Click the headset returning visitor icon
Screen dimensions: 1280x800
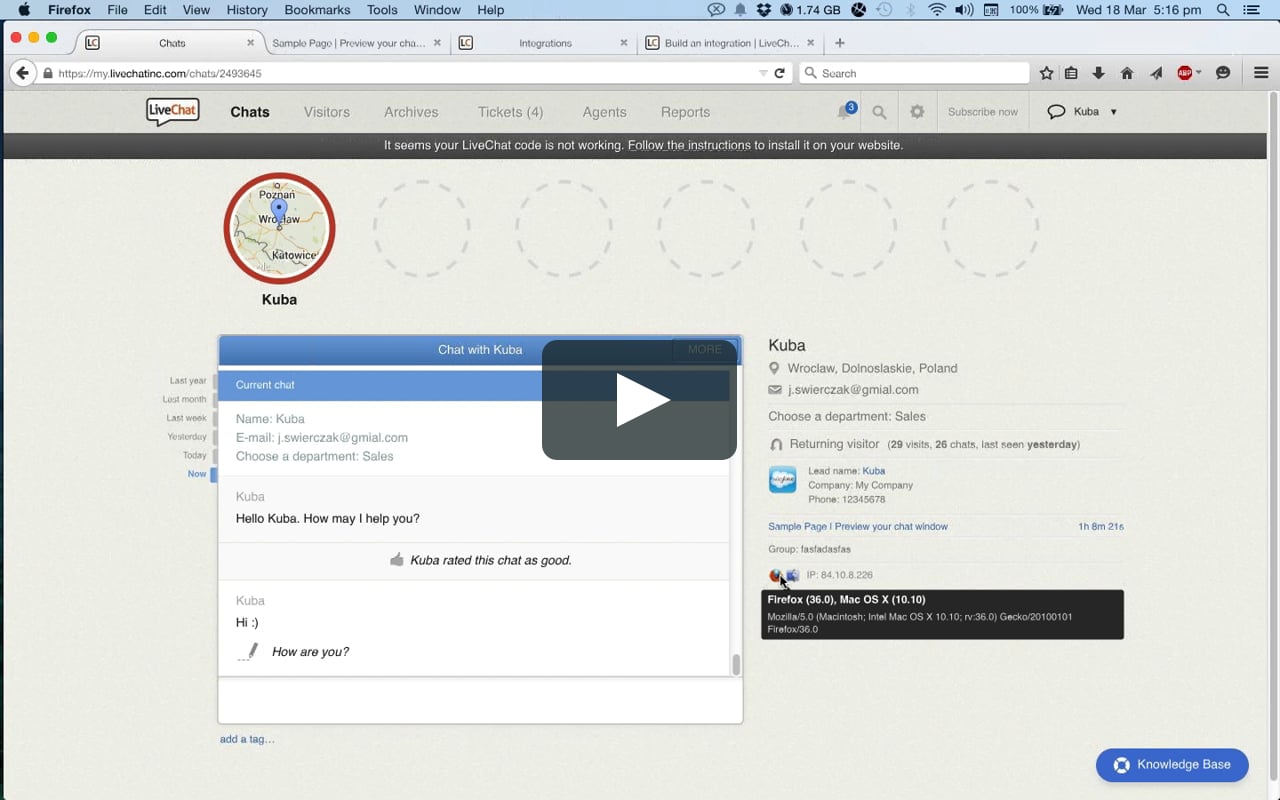(776, 444)
